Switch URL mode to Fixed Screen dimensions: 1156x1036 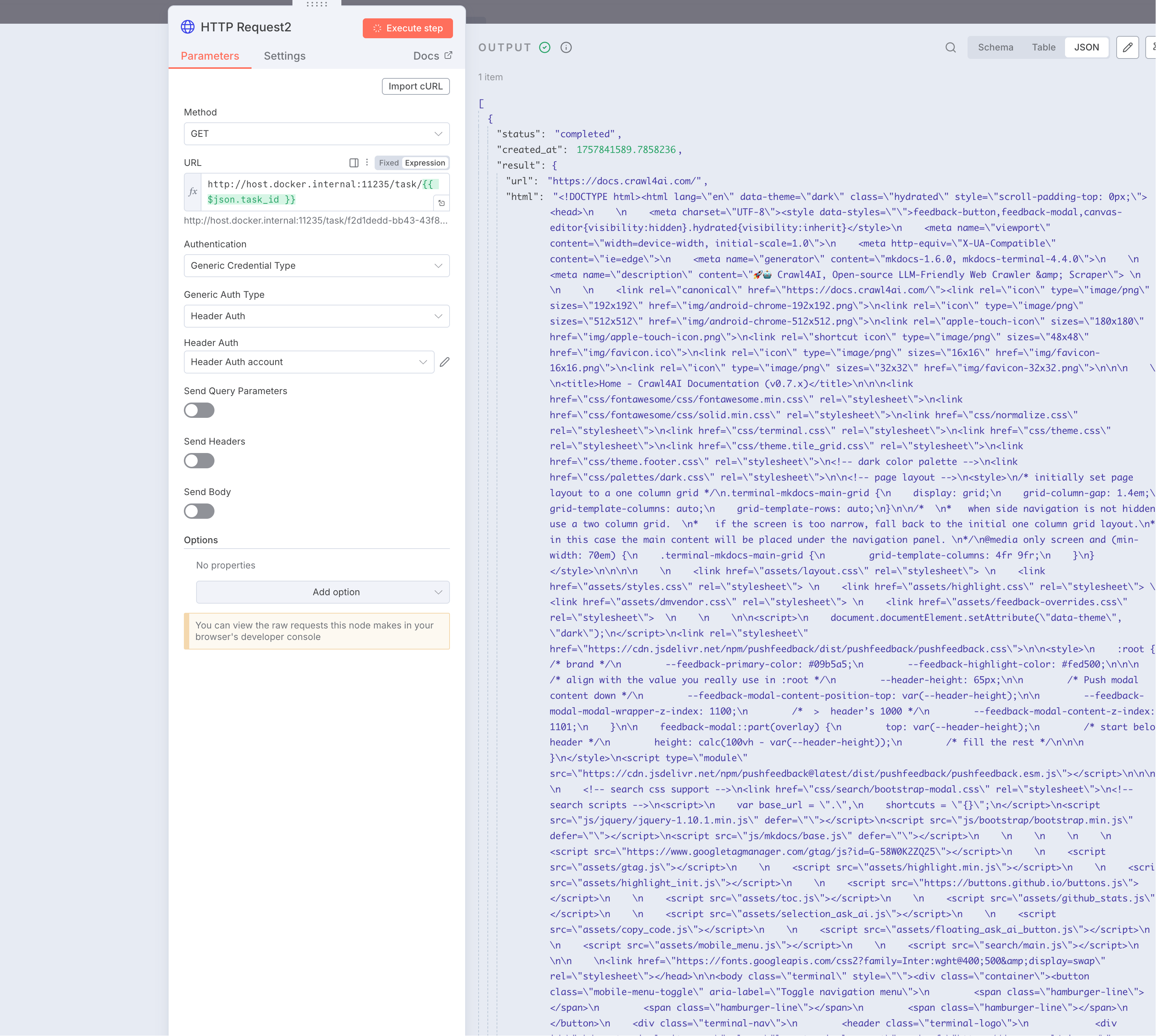click(388, 163)
